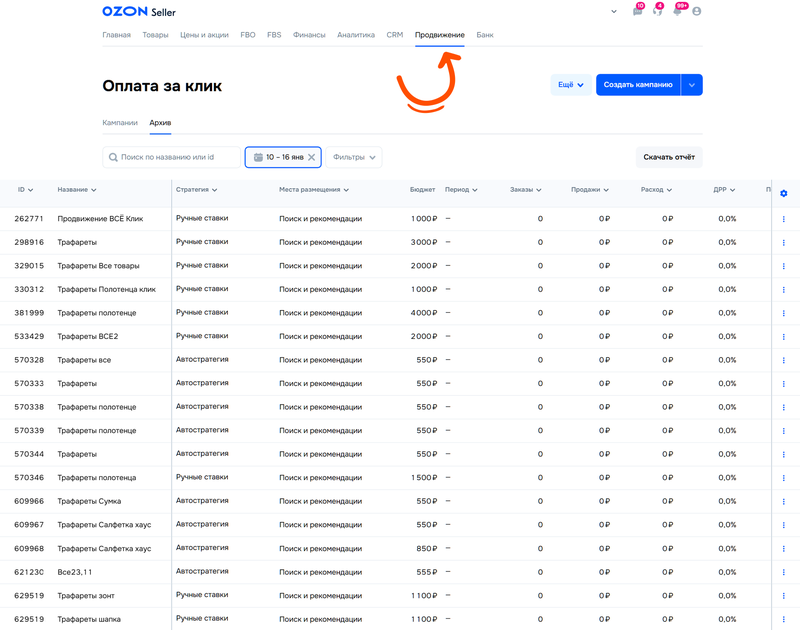
Task: Open the Фильтры dropdown
Action: tap(354, 157)
